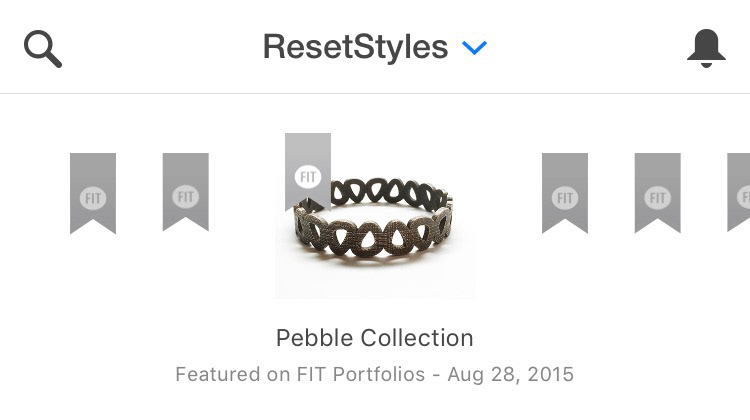Click the word Portfolios in the caption
The height and width of the screenshot is (420, 750).
point(382,375)
